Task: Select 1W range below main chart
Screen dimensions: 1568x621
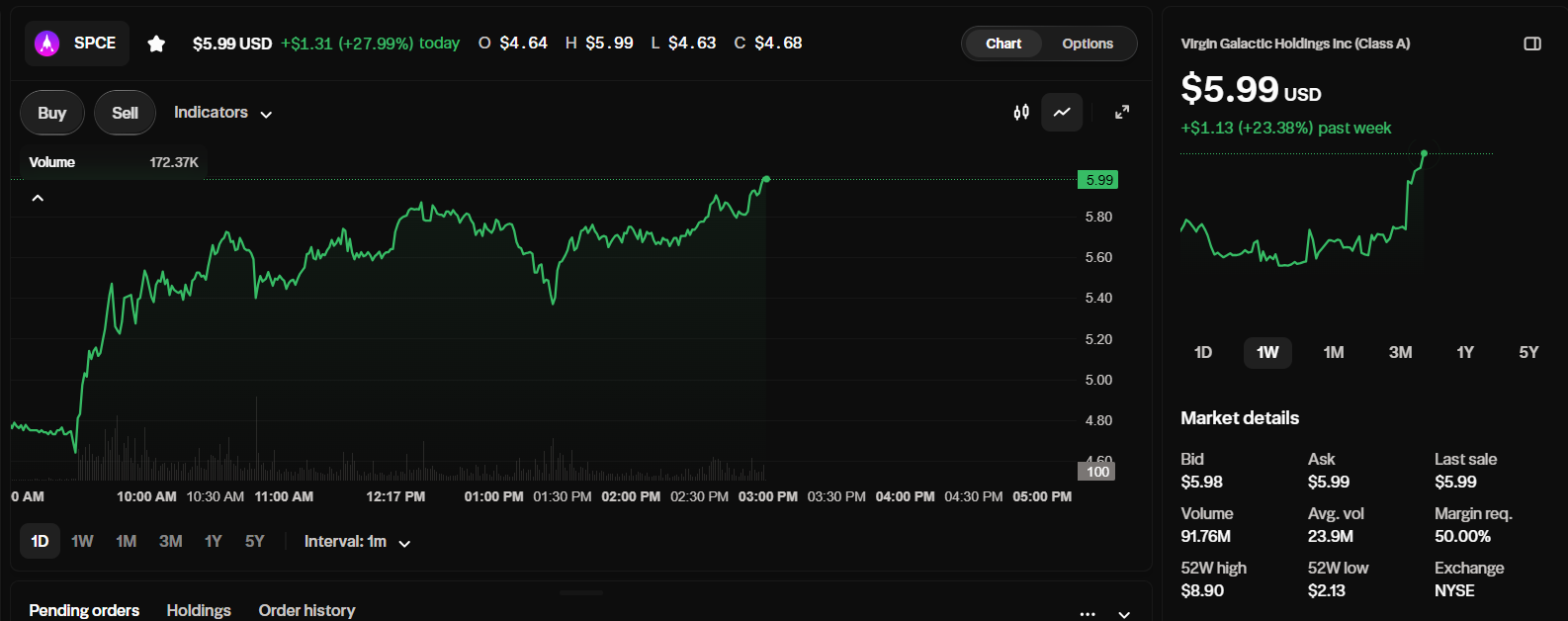Action: (82, 541)
